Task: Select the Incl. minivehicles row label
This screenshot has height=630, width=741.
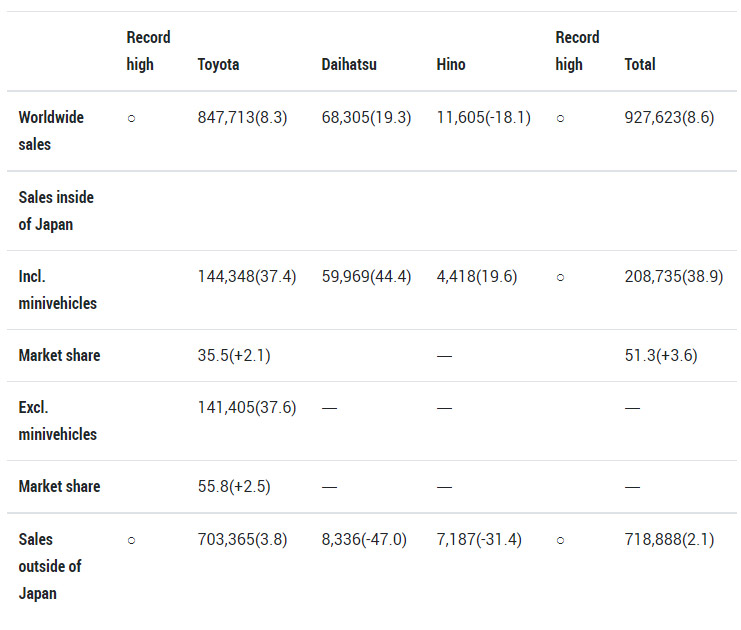Action: (57, 289)
